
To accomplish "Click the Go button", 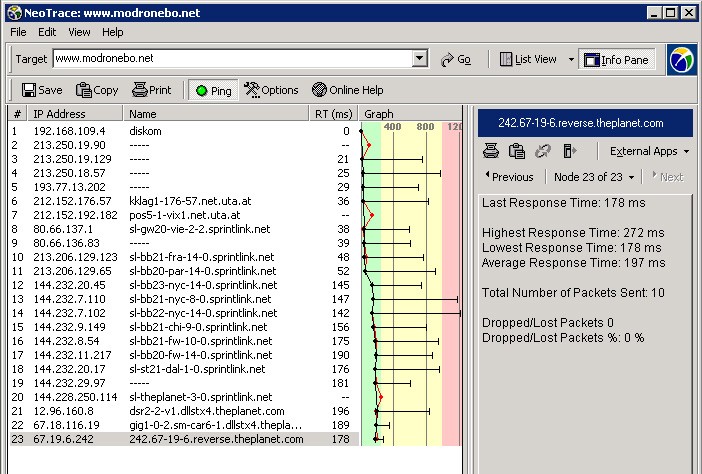I will pyautogui.click(x=456, y=59).
